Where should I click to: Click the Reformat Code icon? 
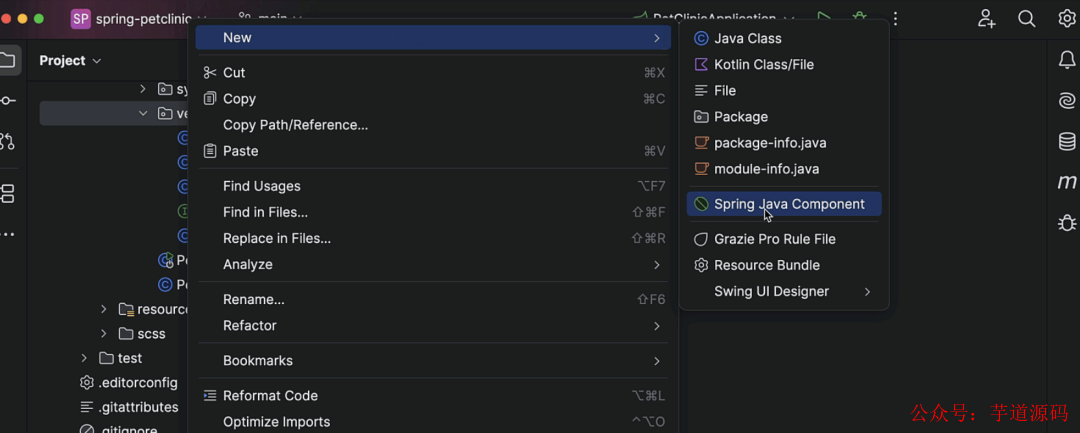pyautogui.click(x=210, y=396)
